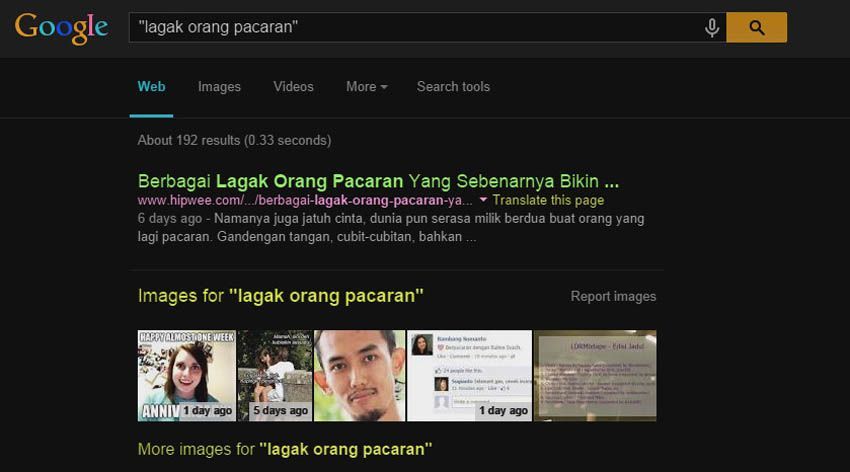The width and height of the screenshot is (850, 472).
Task: Switch to the Images tab
Action: point(219,87)
